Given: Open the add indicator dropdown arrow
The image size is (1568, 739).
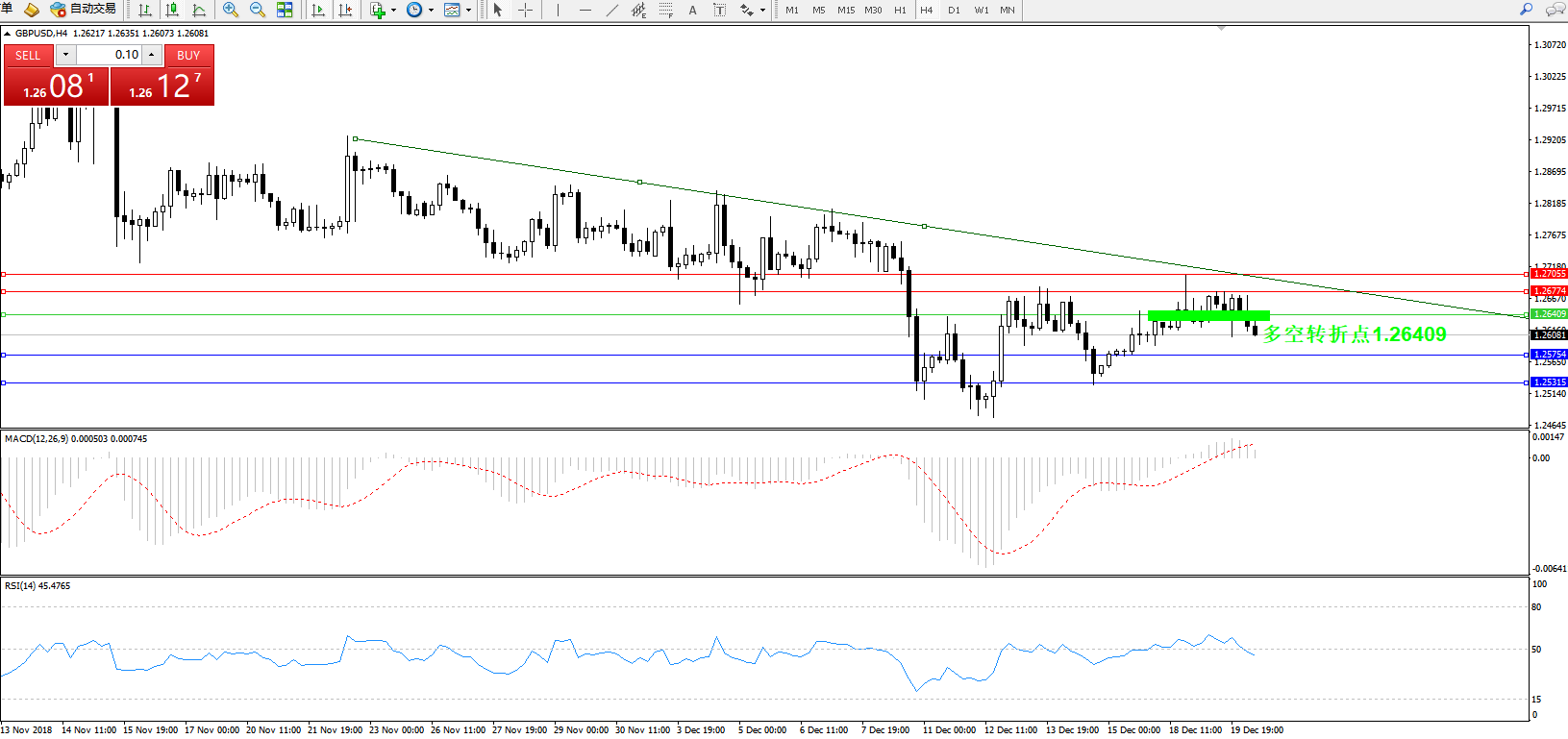Looking at the screenshot, I should [x=393, y=11].
